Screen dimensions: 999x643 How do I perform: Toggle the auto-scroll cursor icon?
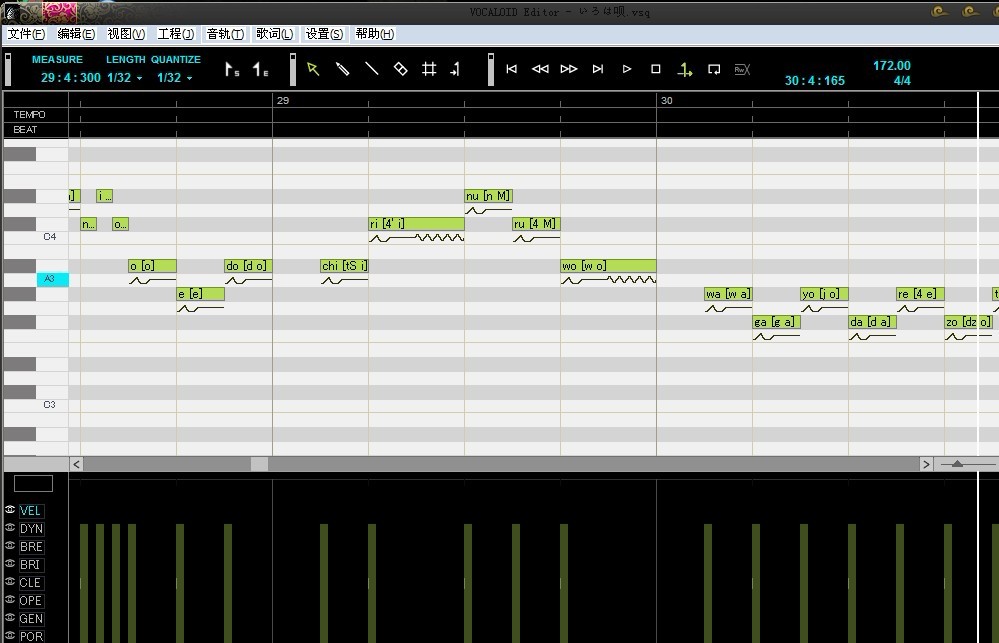(x=685, y=69)
